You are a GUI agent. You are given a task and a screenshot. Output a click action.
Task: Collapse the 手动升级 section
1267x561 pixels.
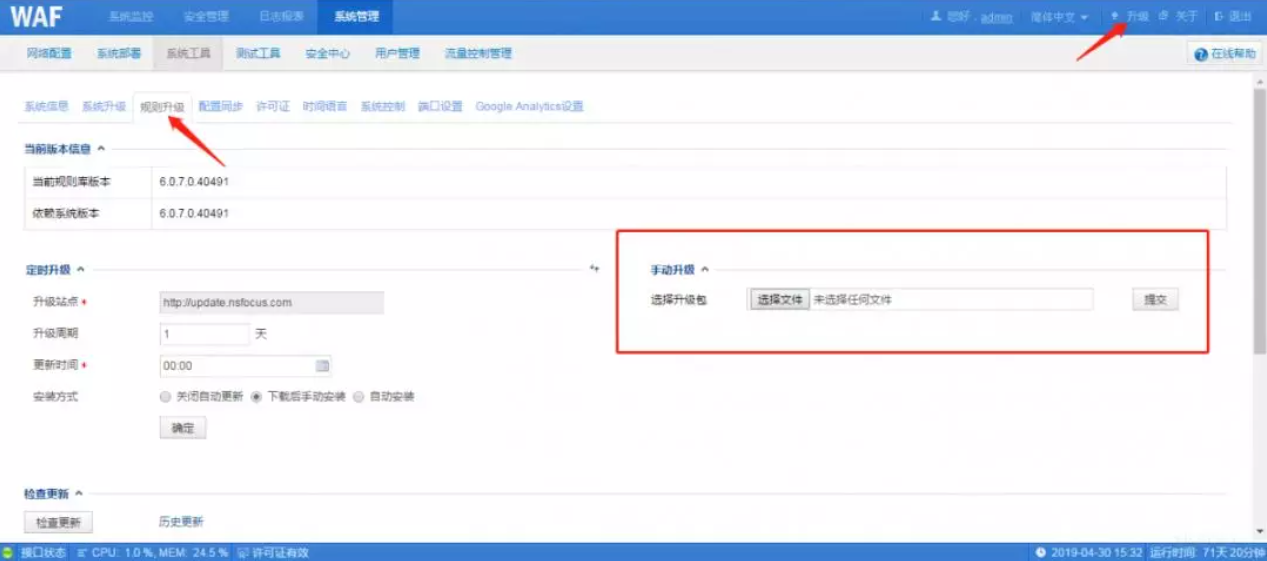pyautogui.click(x=704, y=269)
